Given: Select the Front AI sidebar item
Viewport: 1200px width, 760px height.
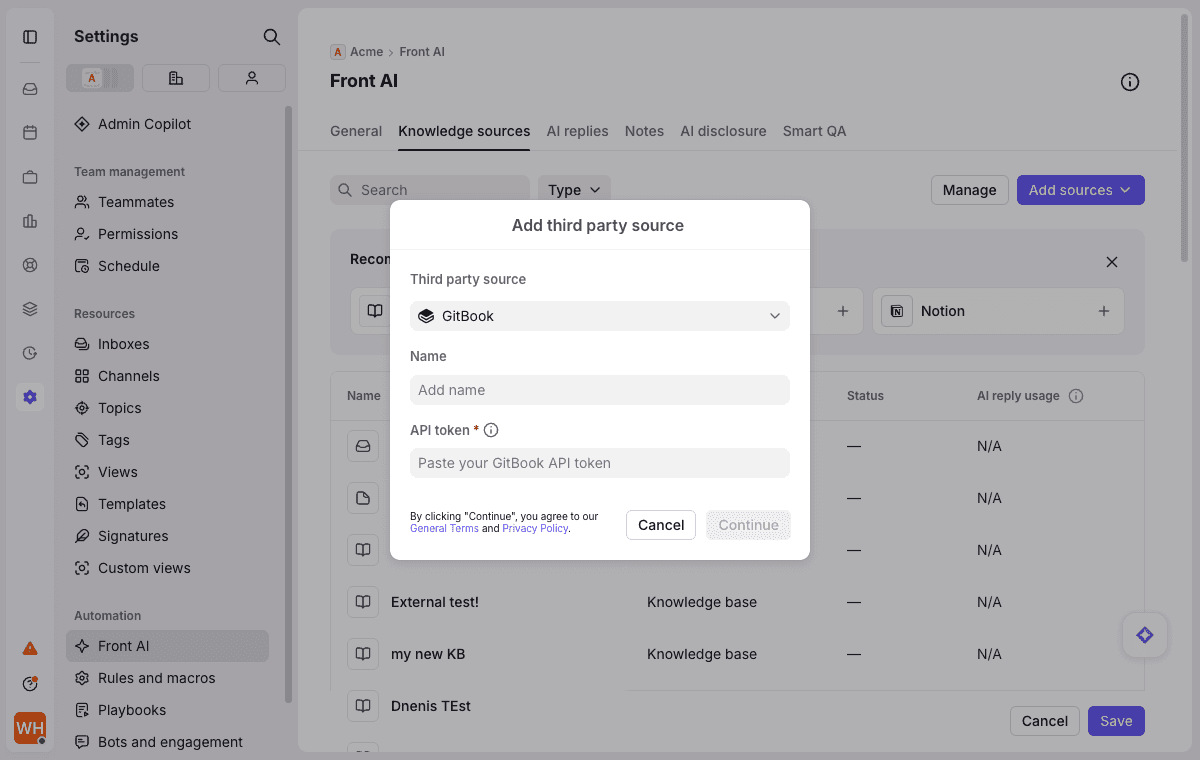Looking at the screenshot, I should click(167, 646).
